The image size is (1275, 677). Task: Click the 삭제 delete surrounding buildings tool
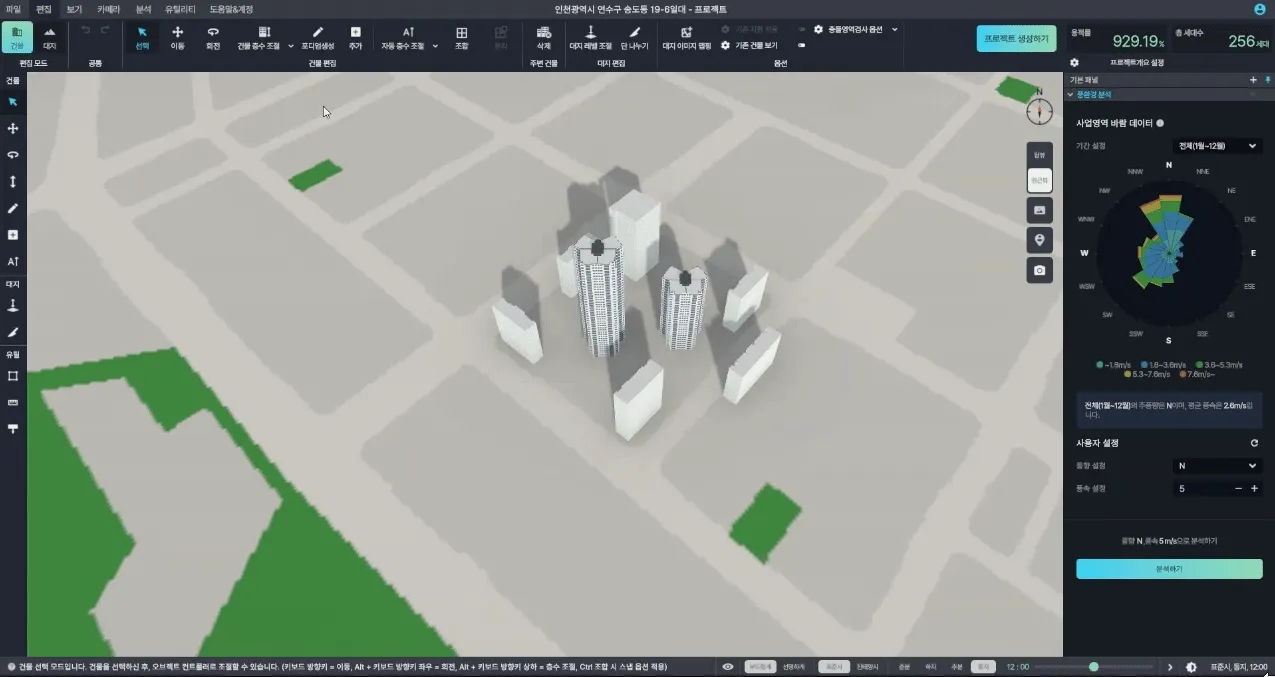[x=543, y=38]
